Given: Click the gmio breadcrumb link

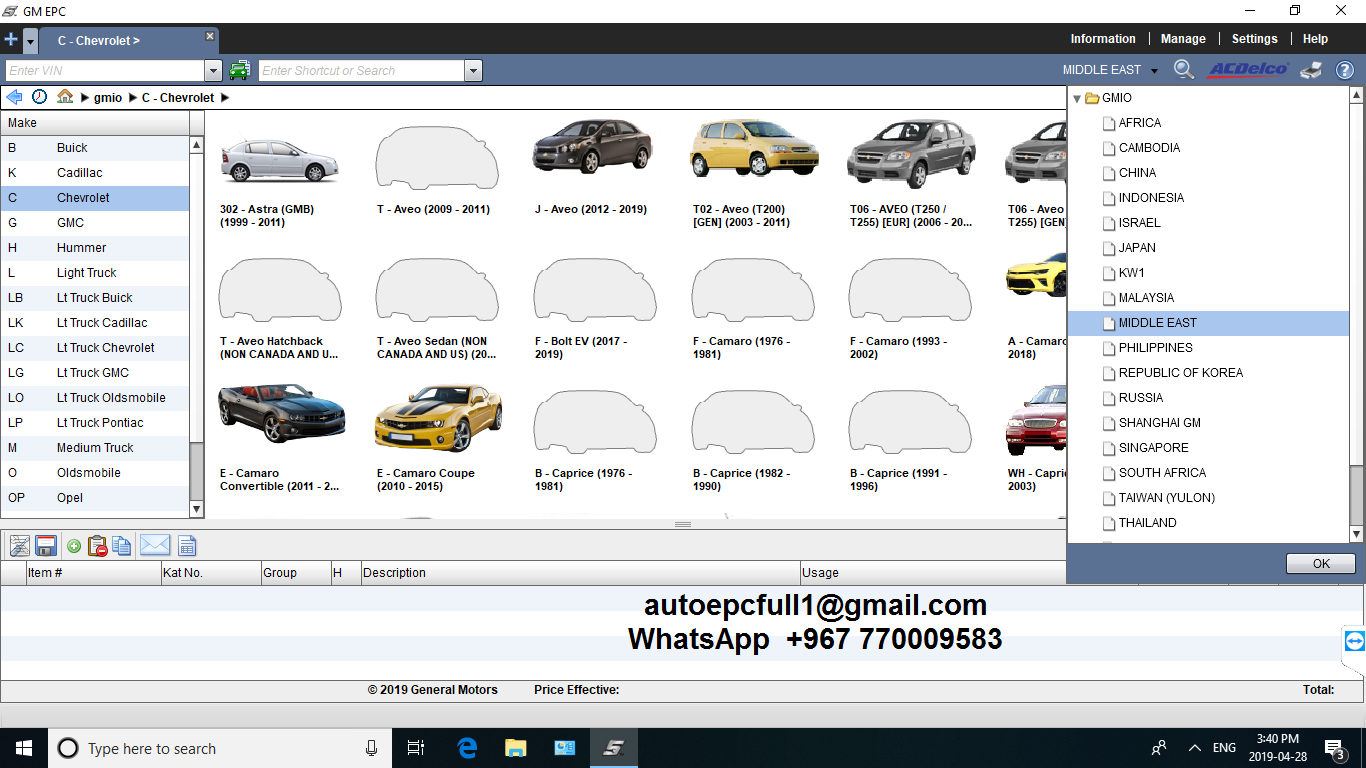Looking at the screenshot, I should pos(108,98).
